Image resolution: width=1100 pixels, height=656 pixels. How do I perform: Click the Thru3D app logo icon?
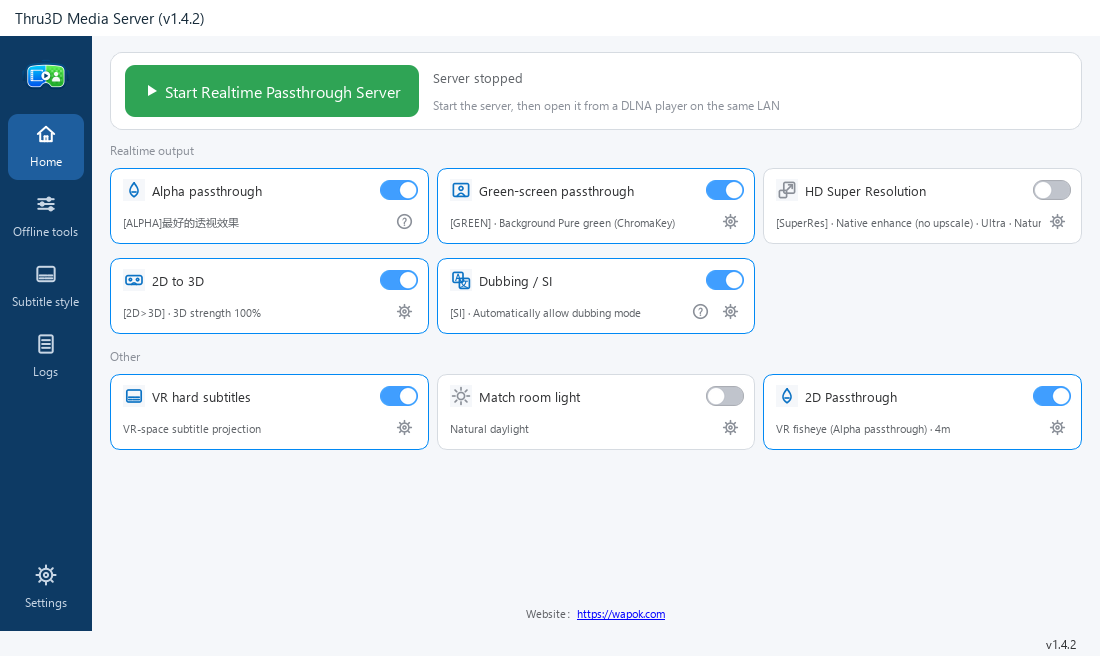tap(46, 76)
